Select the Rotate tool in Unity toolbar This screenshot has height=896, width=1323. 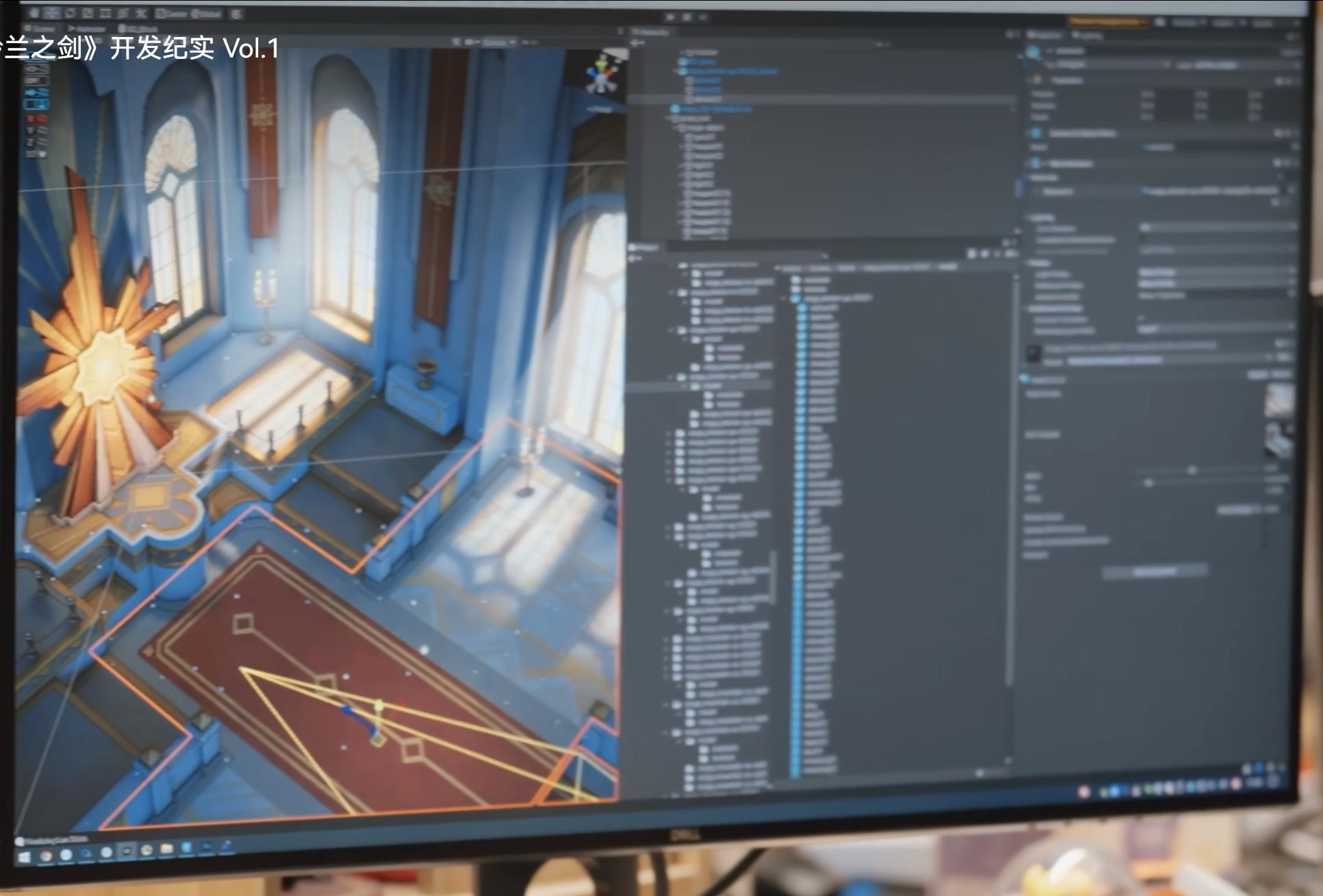[x=70, y=12]
